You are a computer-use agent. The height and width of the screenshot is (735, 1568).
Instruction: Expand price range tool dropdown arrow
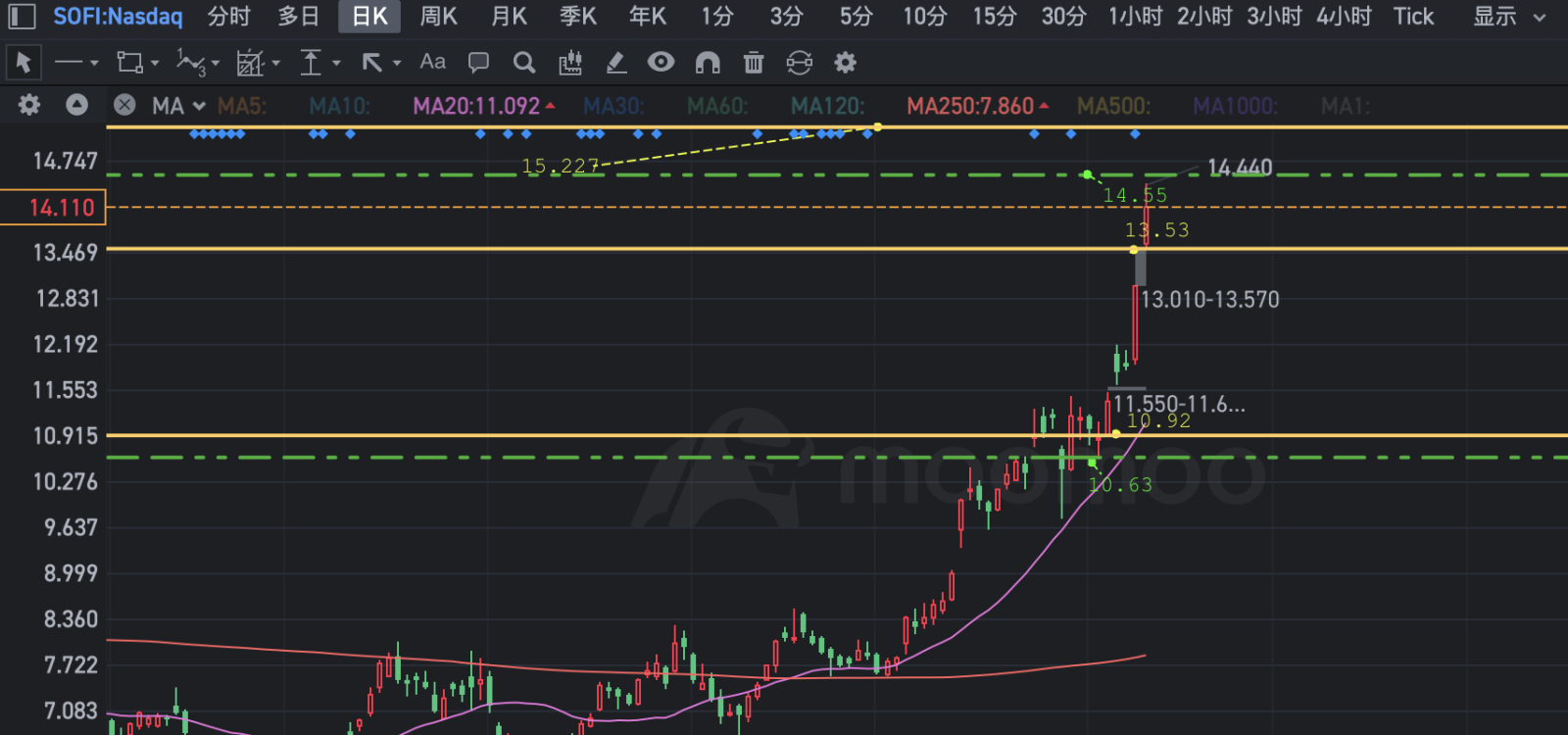pos(336,64)
